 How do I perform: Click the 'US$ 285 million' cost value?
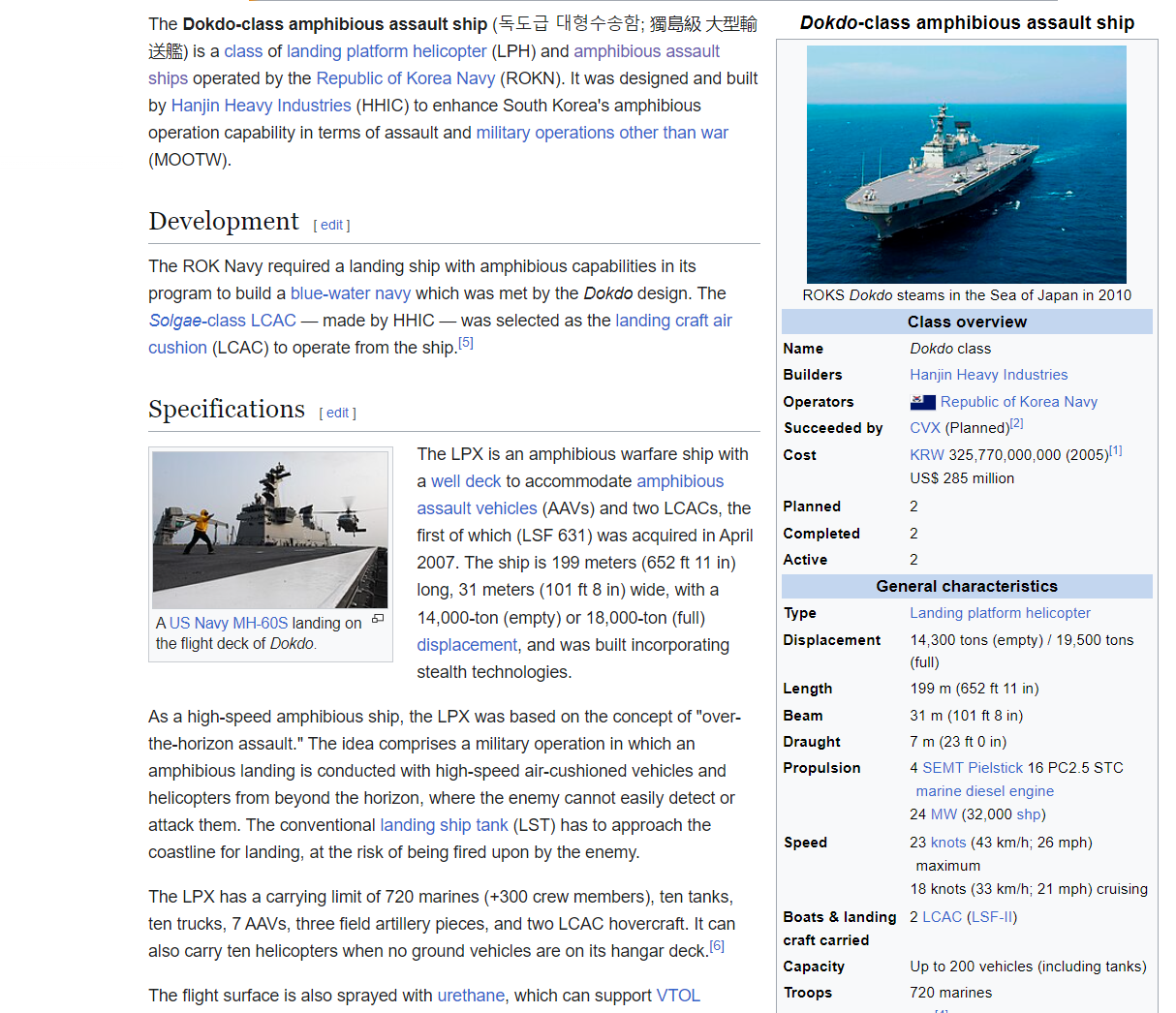(x=962, y=478)
